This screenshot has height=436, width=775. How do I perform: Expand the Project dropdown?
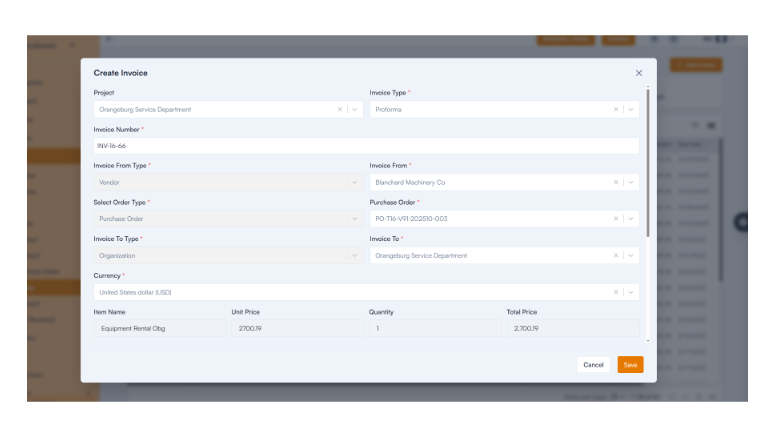(354, 109)
